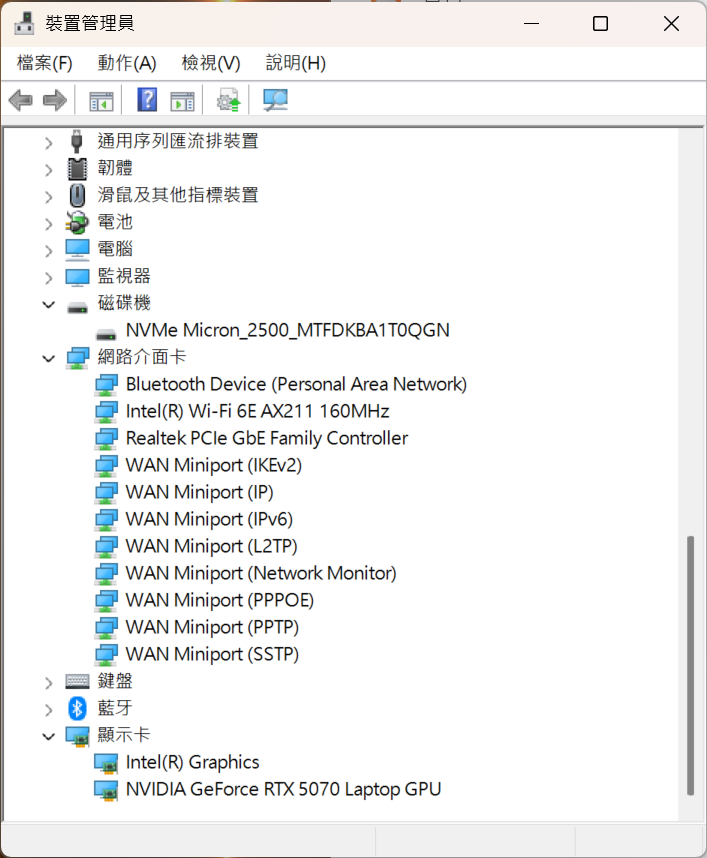
Task: Select WAN Miniport (L2TP)
Action: pyautogui.click(x=211, y=546)
